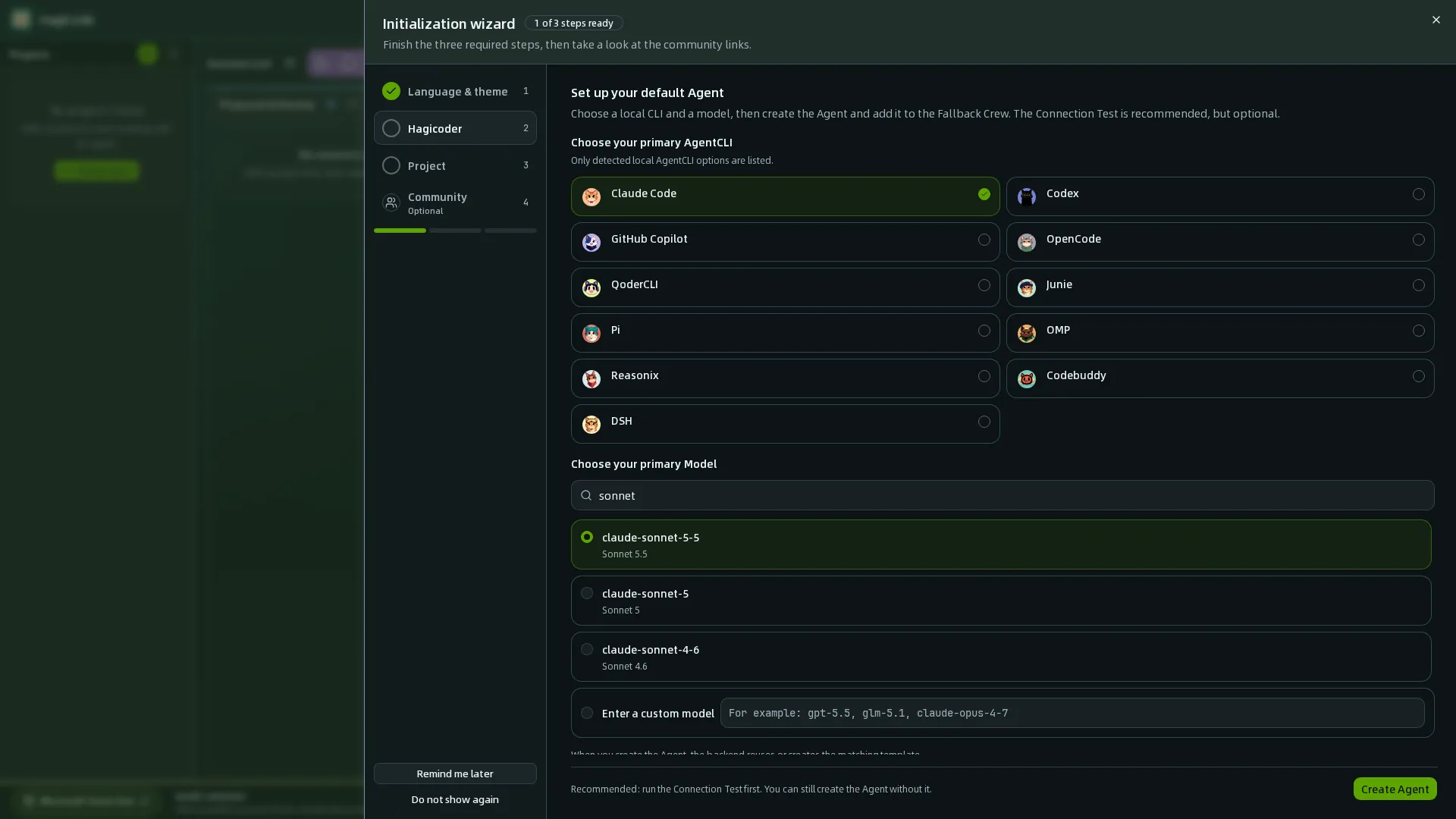Click the Junie avatar icon
This screenshot has width=1456, height=819.
tap(1026, 287)
